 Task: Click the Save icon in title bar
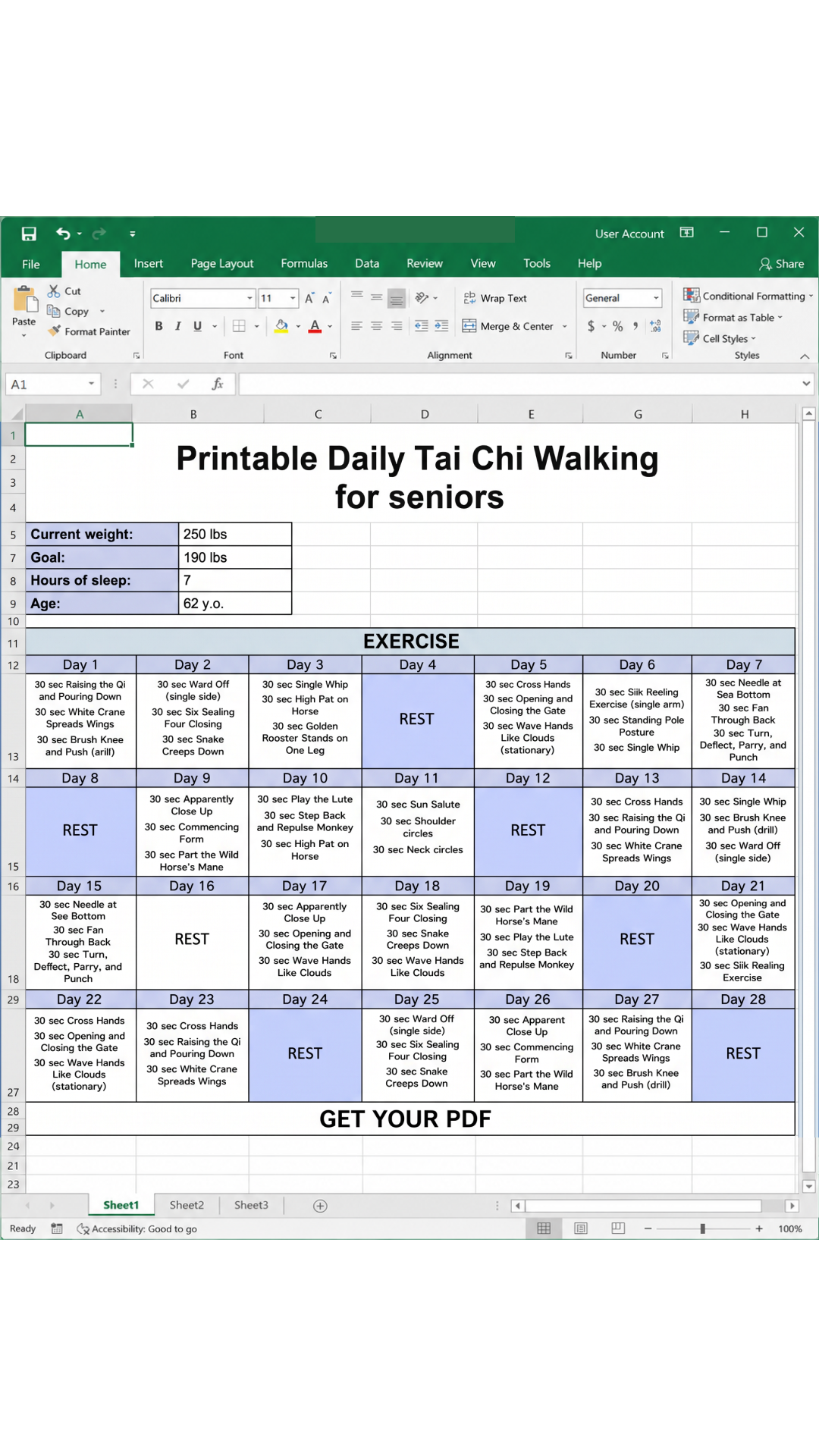29,234
